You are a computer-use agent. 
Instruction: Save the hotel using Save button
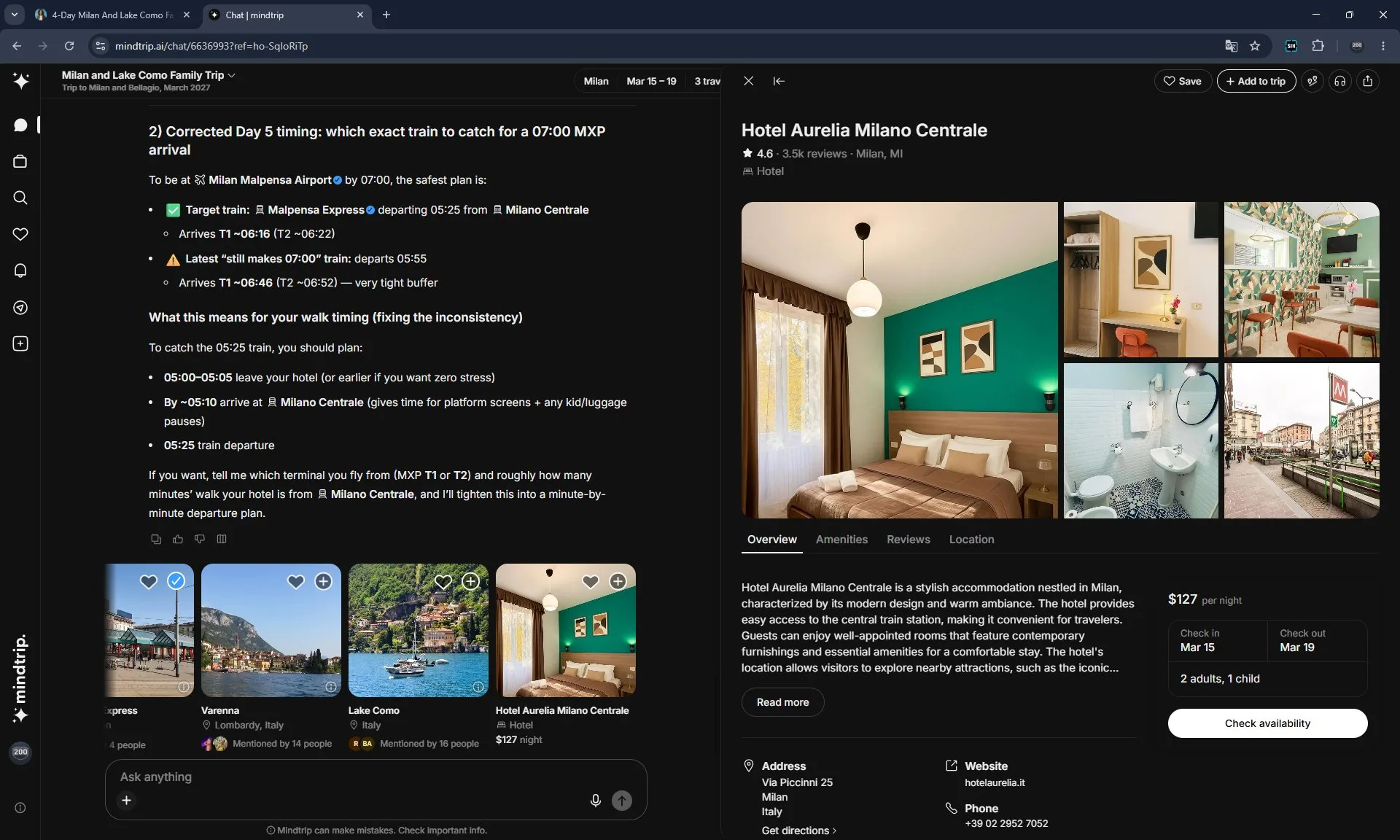[x=1183, y=81]
